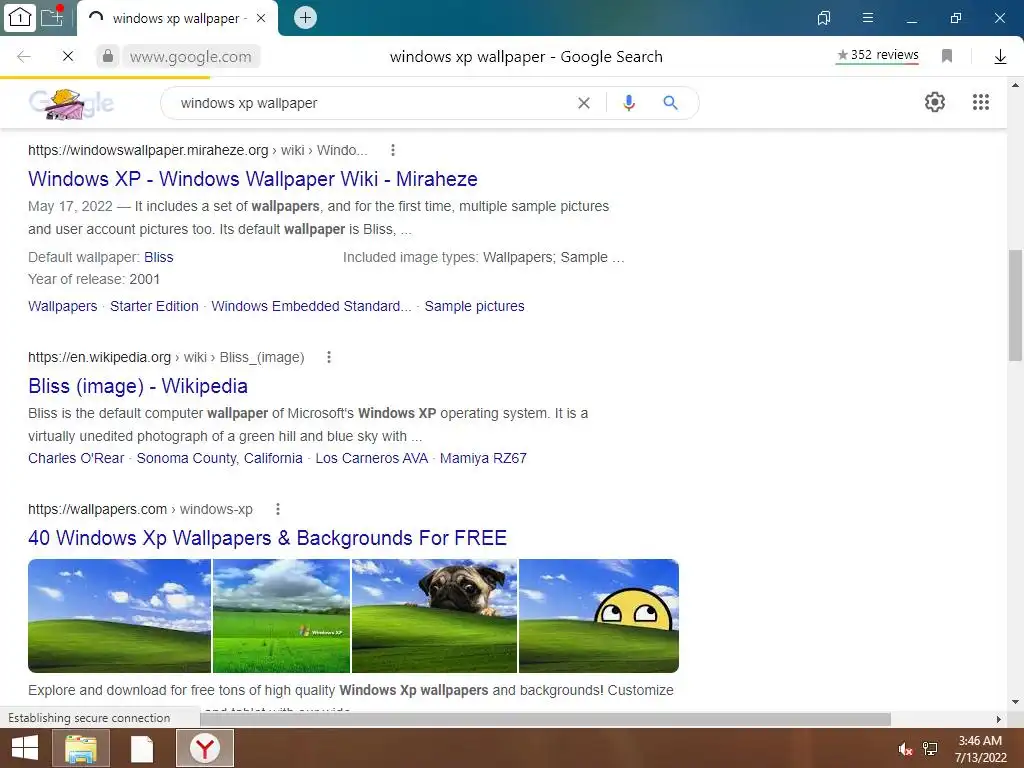The height and width of the screenshot is (768, 1024).
Task: Open options for the miraheze.org result
Action: (x=392, y=150)
